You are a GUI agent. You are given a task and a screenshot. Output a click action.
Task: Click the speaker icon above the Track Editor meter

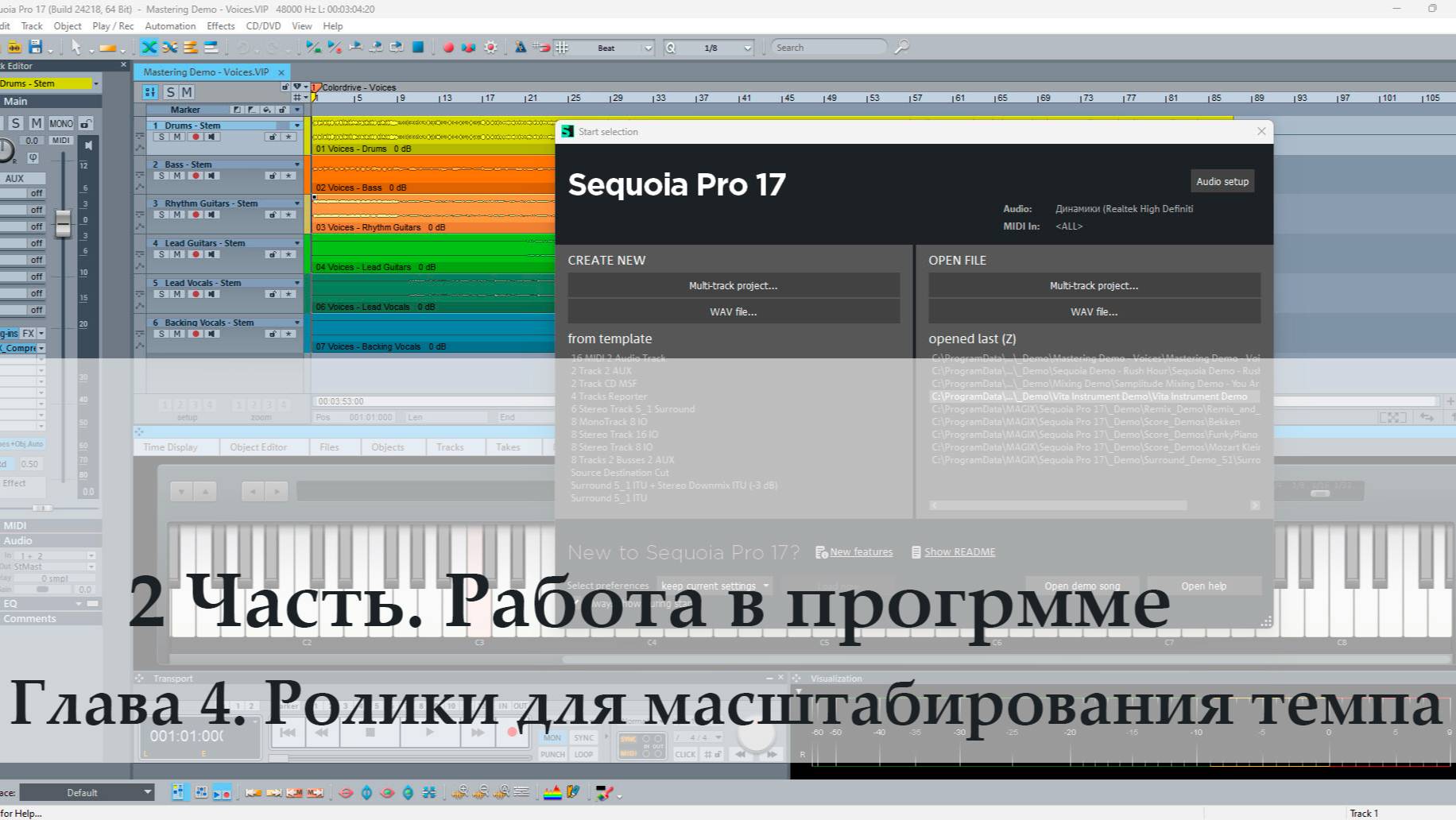click(x=88, y=146)
